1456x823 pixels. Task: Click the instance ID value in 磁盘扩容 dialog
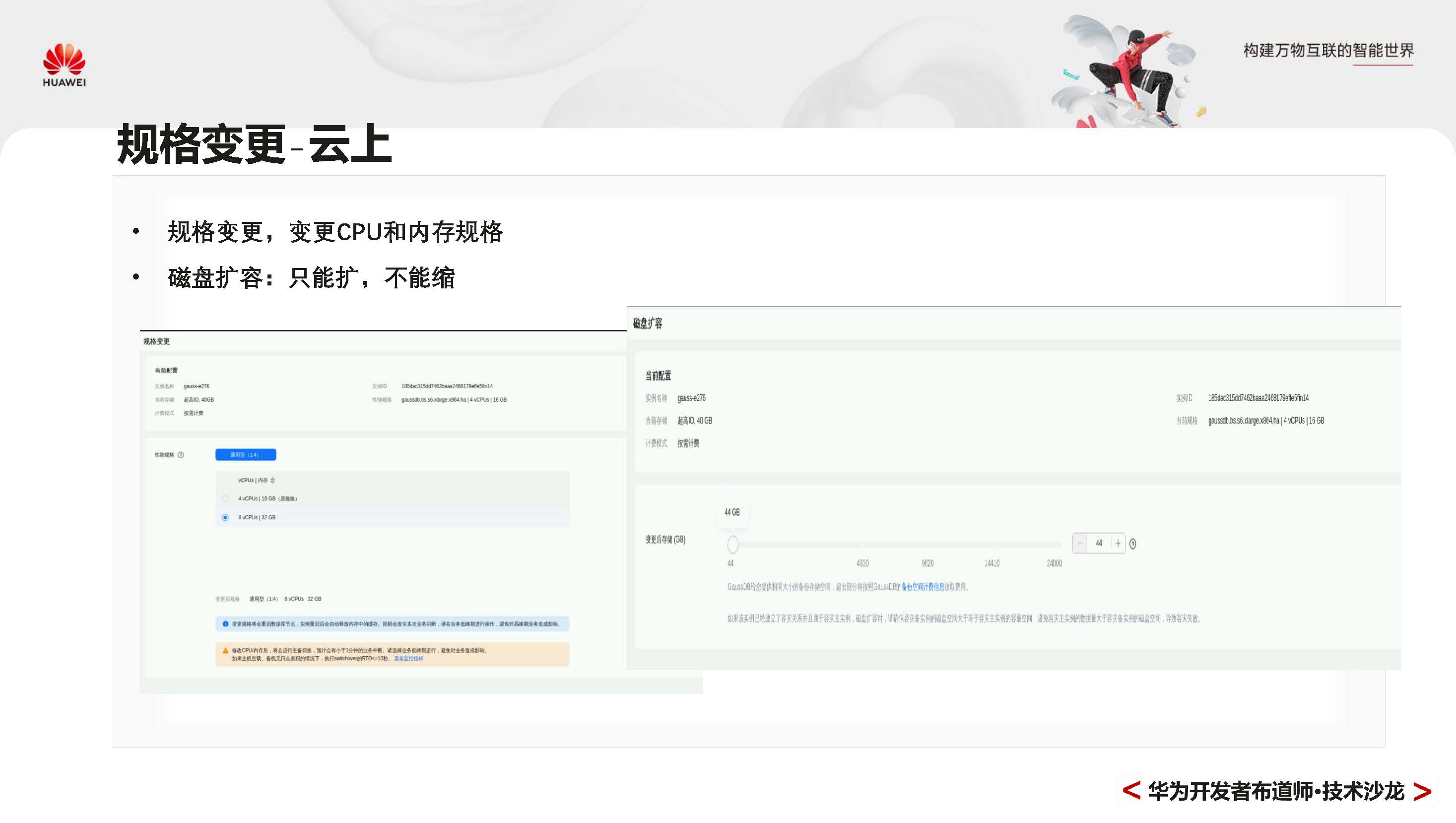coord(1257,398)
